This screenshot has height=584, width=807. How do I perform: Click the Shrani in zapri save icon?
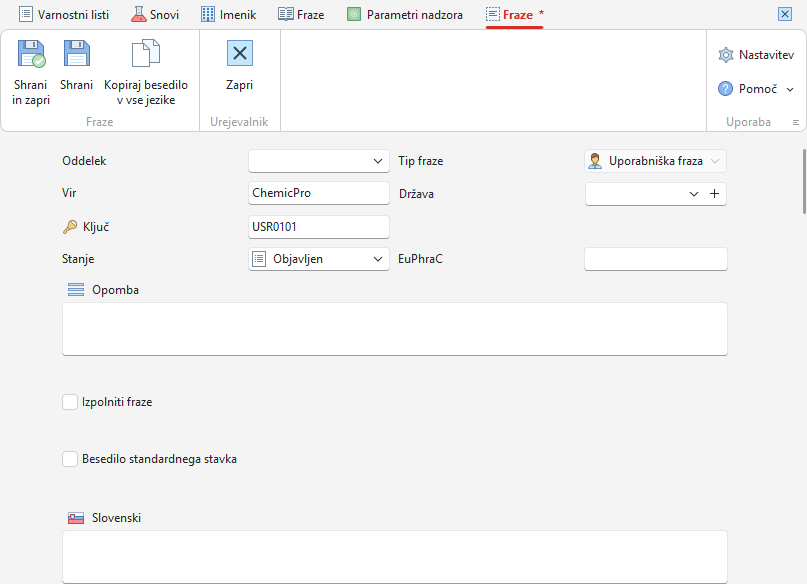(31, 54)
